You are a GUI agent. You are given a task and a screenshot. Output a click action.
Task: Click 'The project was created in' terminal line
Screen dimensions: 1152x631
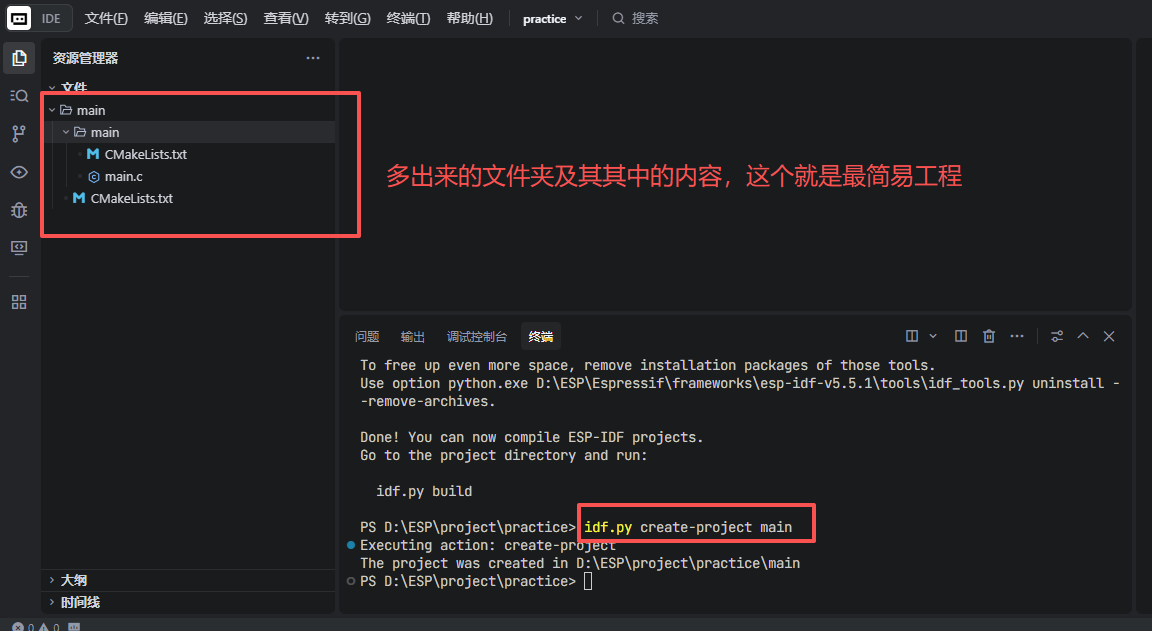(580, 563)
